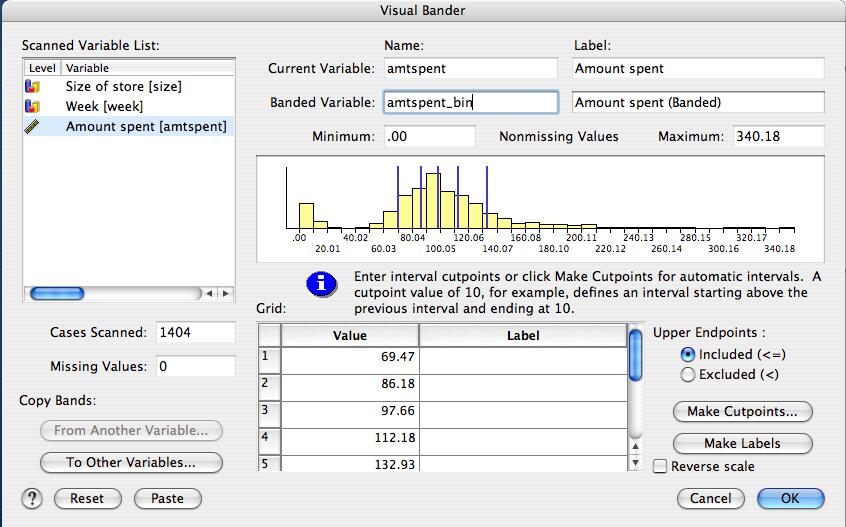Viewport: 846px width, 527px height.
Task: Click row header number 4 in grid
Action: [x=269, y=442]
